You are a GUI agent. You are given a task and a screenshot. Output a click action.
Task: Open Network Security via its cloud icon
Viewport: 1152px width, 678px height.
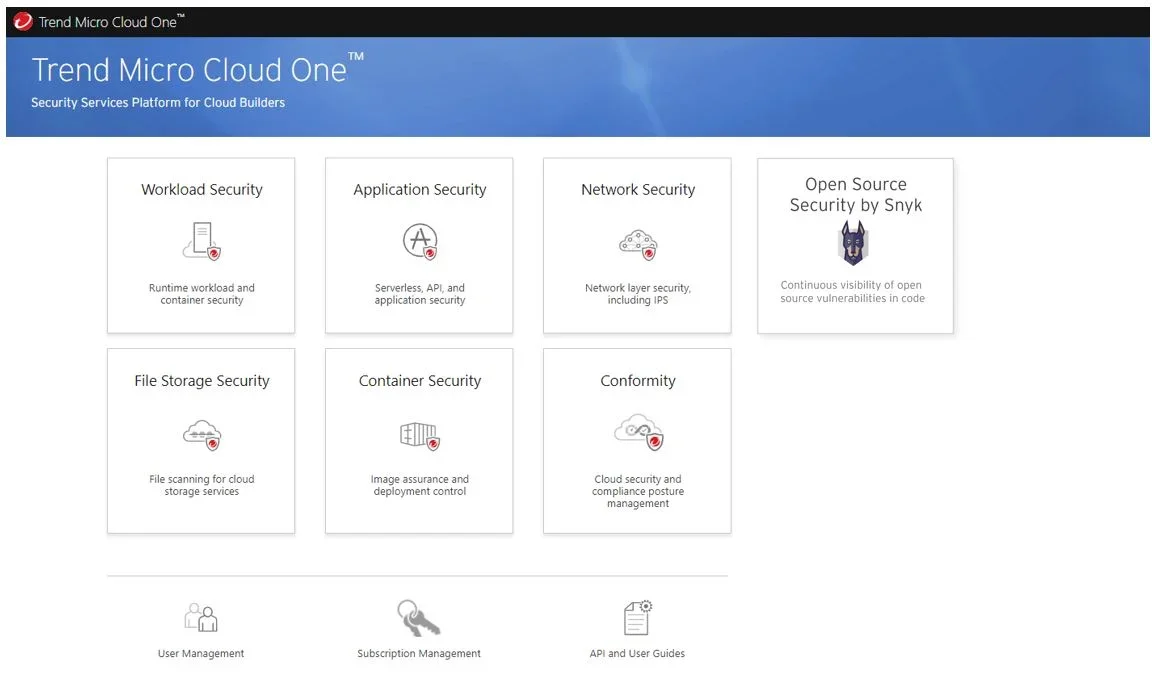[637, 244]
